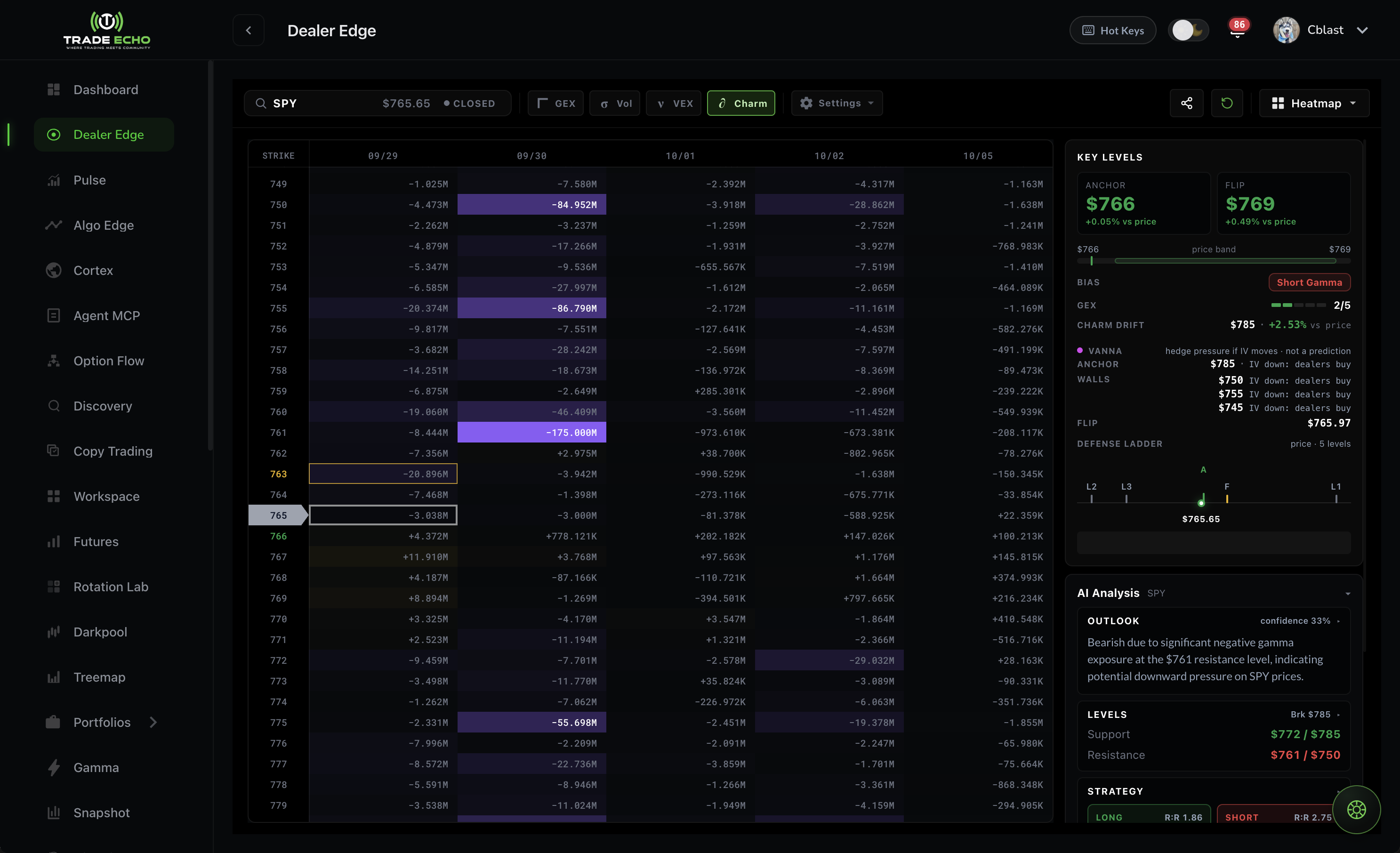
Task: Click the 09/30 expiry column header
Action: coord(531,156)
